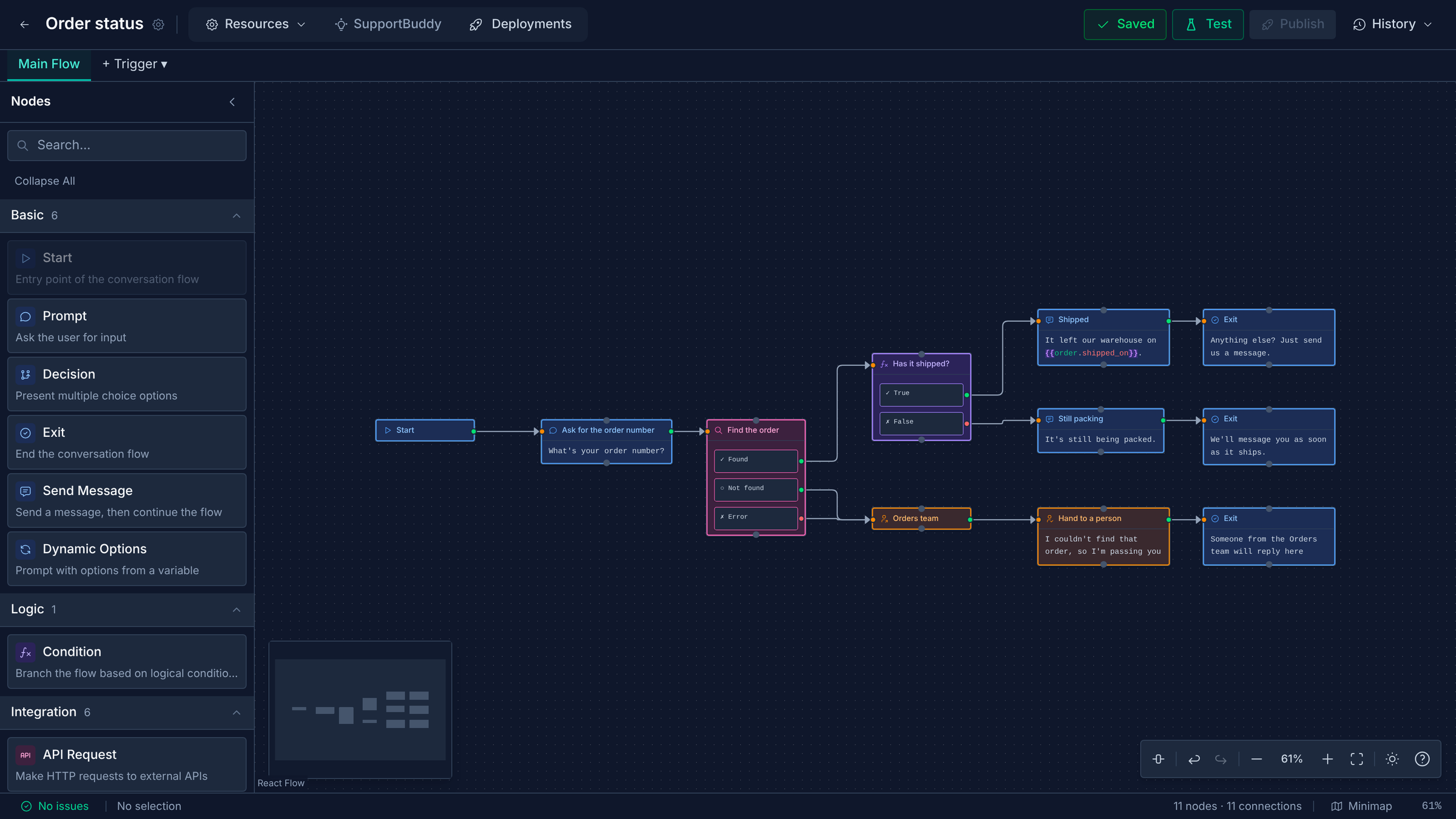Click Collapse All link
This screenshot has width=1456, height=819.
pos(45,181)
